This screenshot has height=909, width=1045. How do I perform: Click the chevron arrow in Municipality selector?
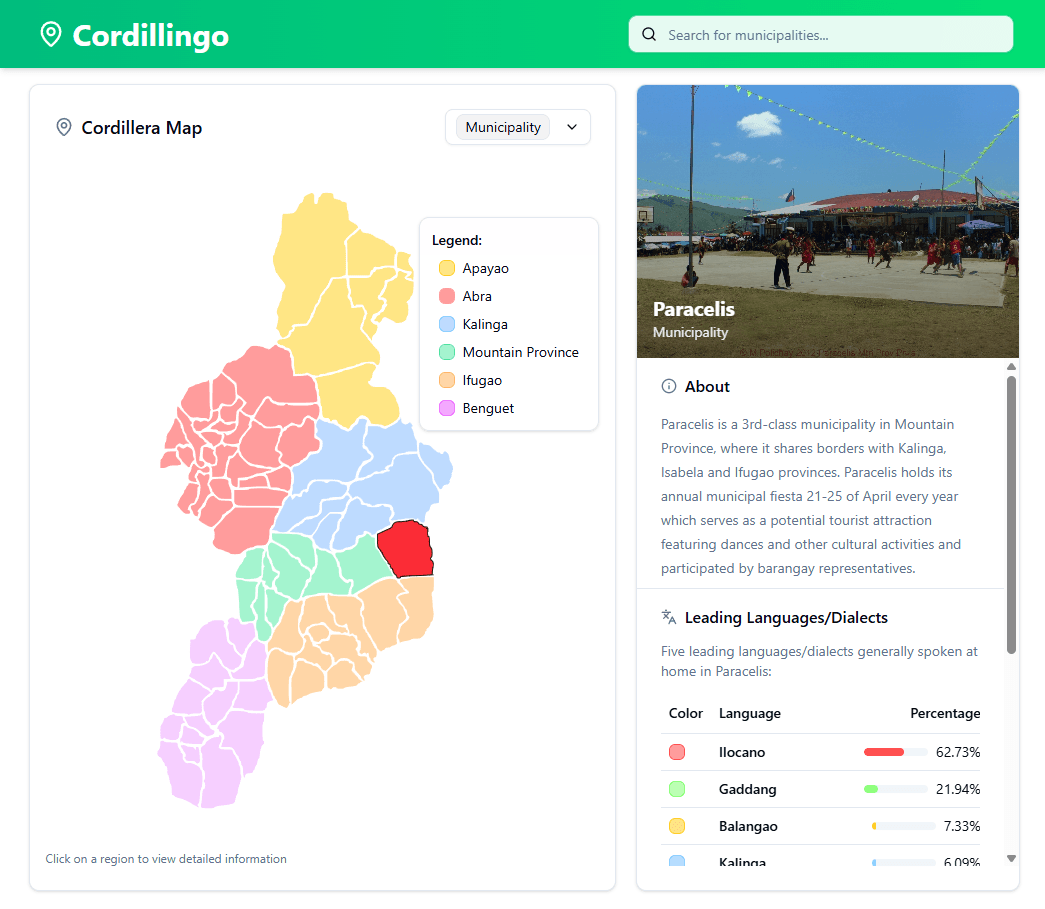[x=572, y=127]
